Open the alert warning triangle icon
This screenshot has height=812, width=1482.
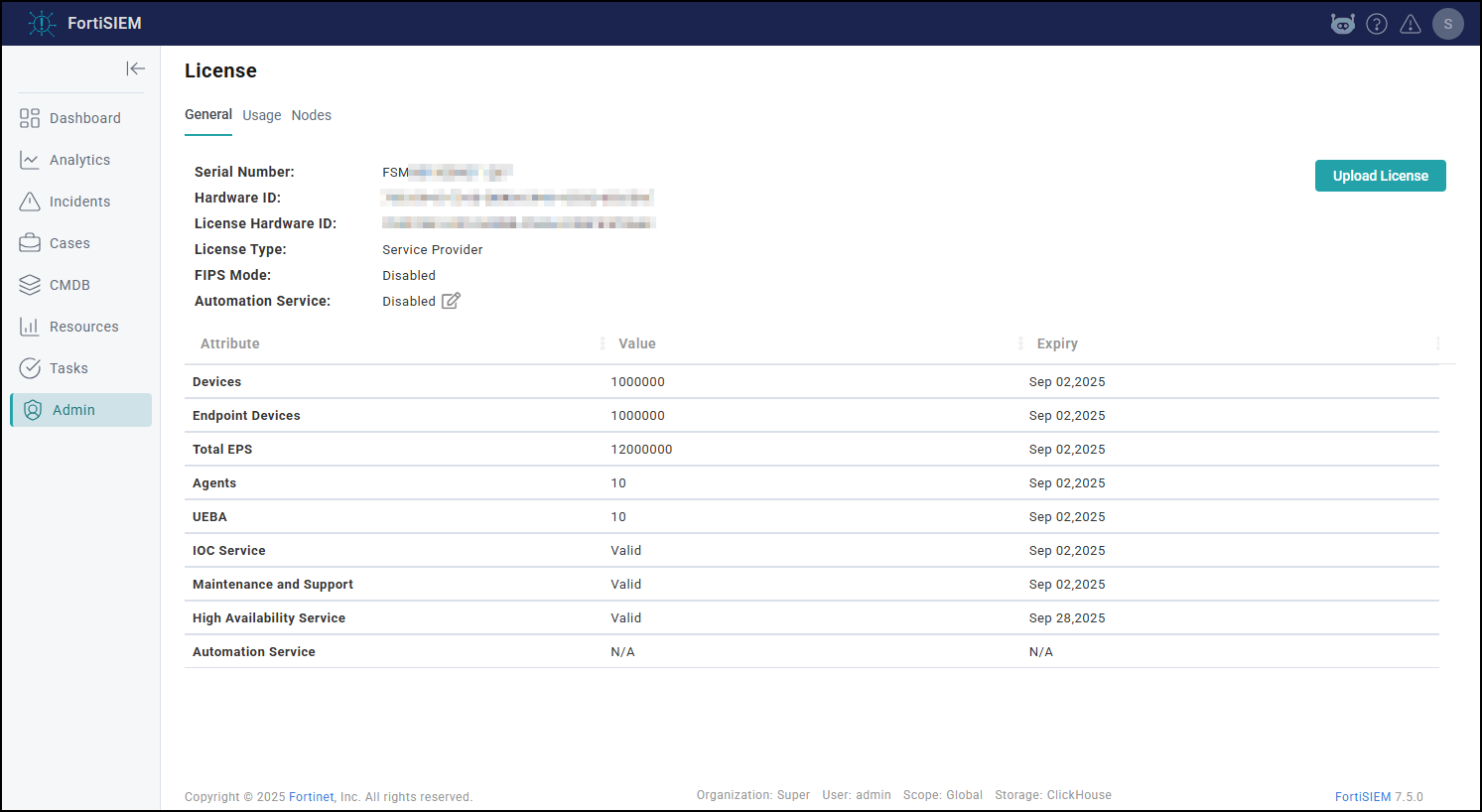pyautogui.click(x=1411, y=24)
